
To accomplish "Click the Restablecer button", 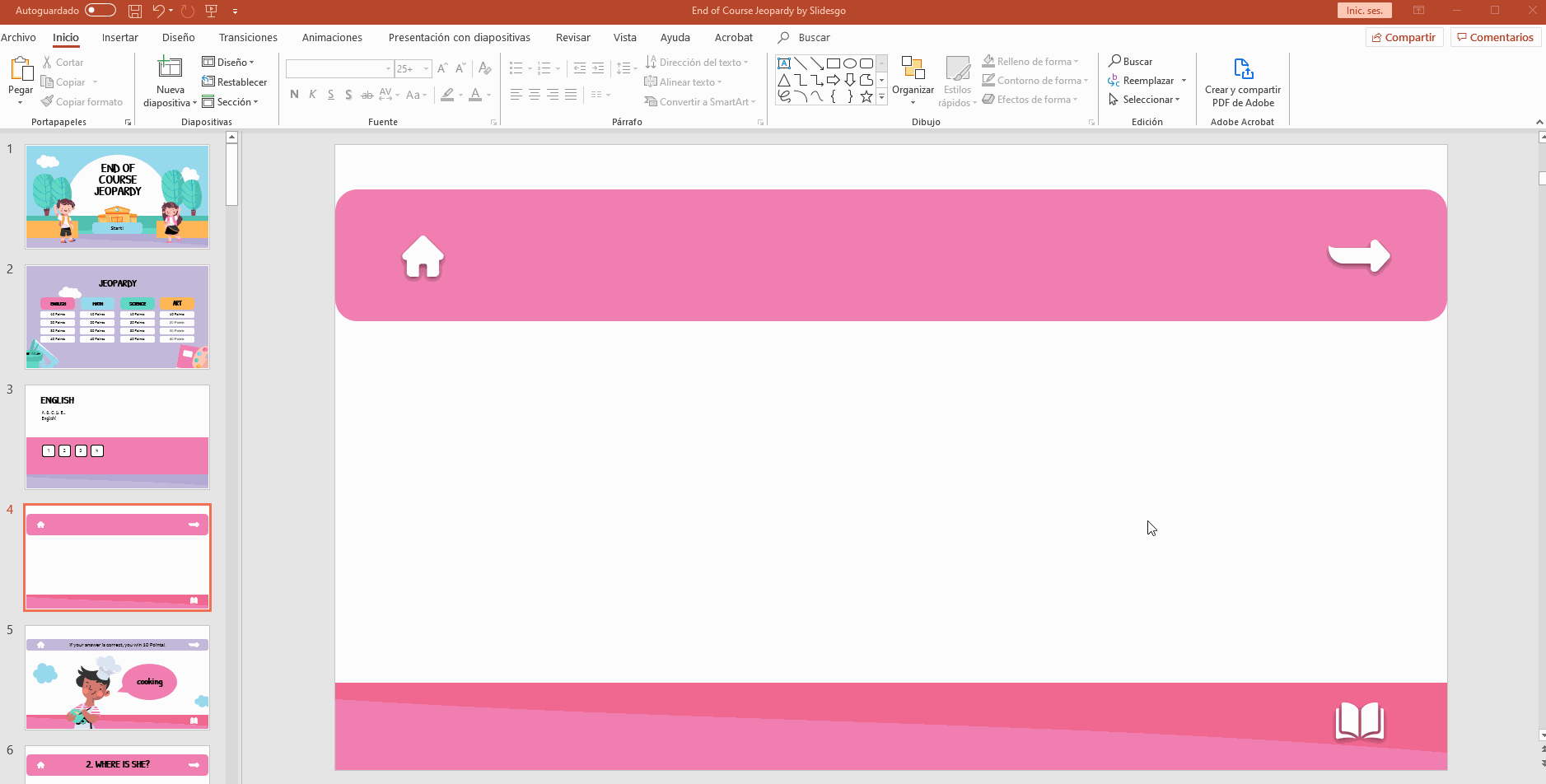I will (x=235, y=82).
